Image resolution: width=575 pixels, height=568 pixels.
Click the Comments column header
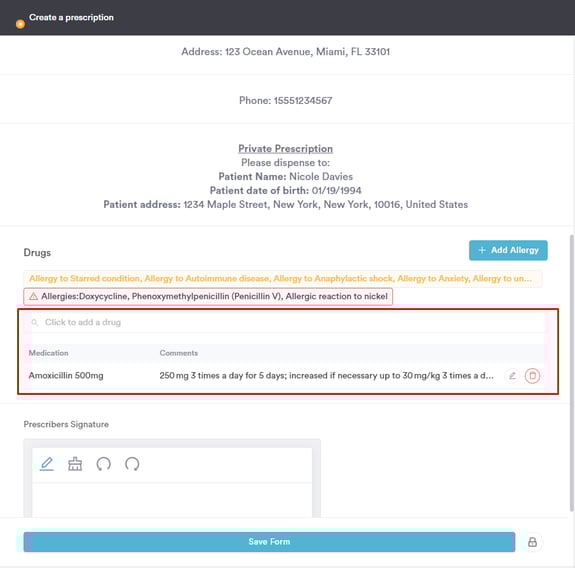(x=179, y=353)
